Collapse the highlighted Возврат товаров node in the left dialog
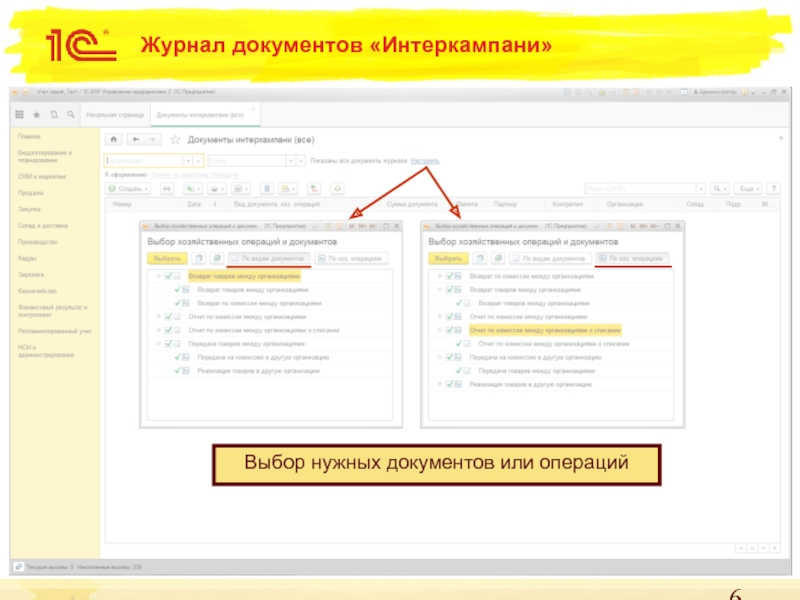Viewport: 800px width, 600px height. pyautogui.click(x=159, y=276)
